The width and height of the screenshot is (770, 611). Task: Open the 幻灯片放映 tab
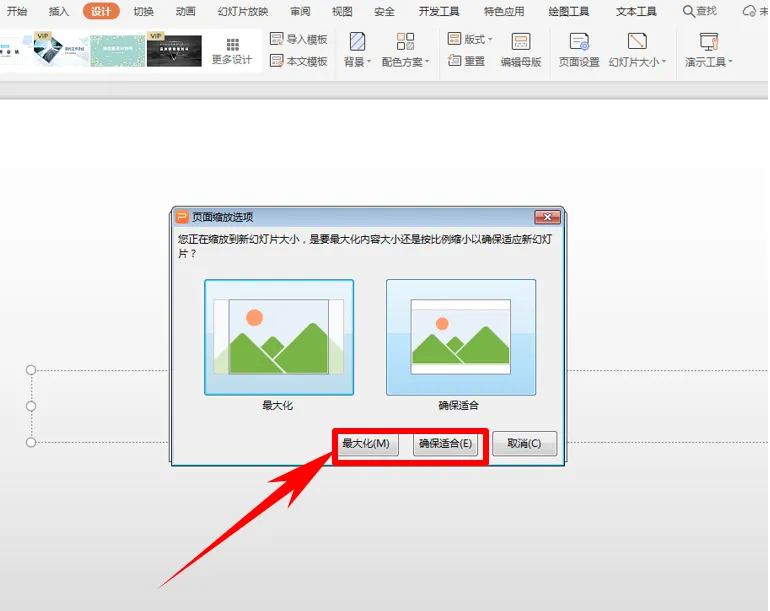[243, 11]
